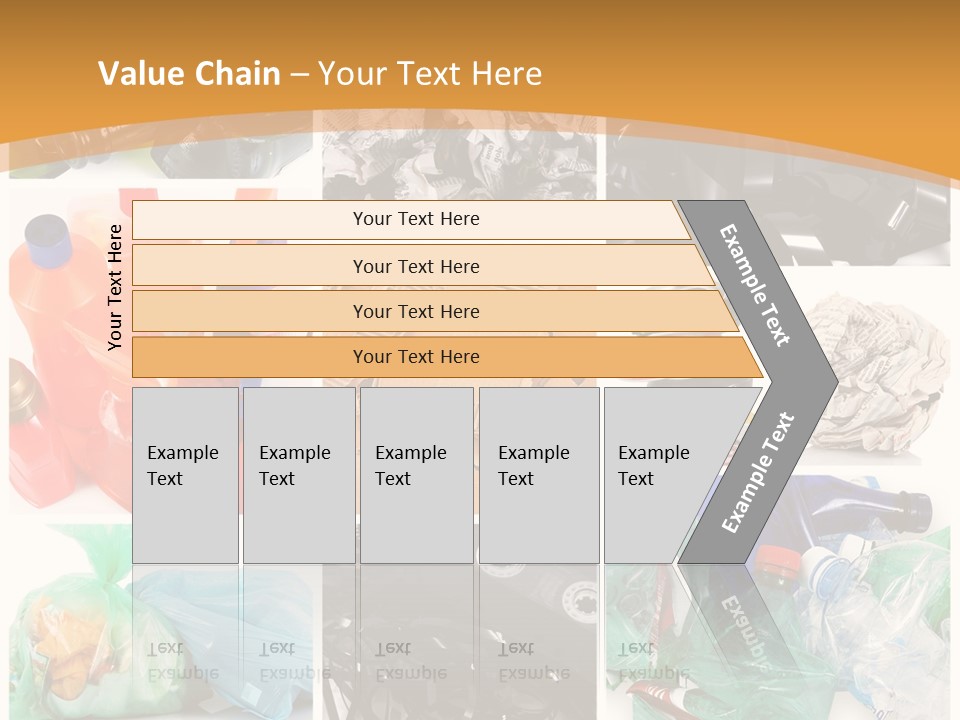The width and height of the screenshot is (960, 720).
Task: Select the vertical "Your Text Here" side label
Action: (115, 287)
